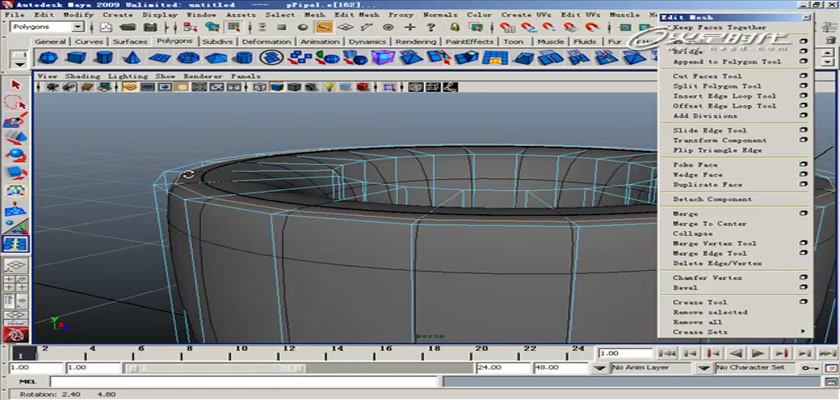Open the No Anim Layer dropdown arrow
Screen dimensions: 840x400
coord(601,368)
